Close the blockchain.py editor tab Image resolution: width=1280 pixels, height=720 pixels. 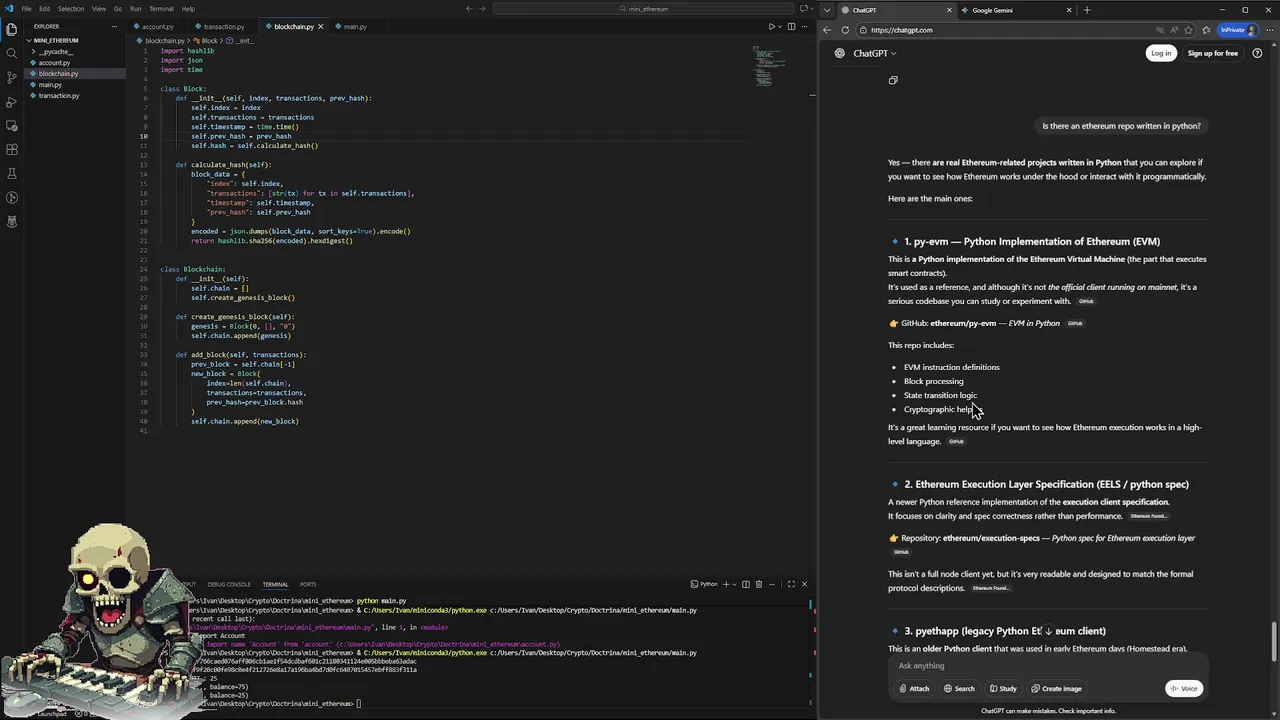pos(320,26)
